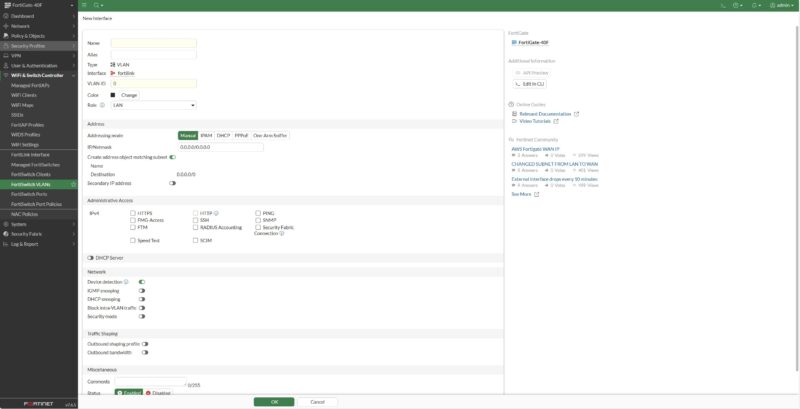
Task: Expand Security Profiles sidebar menu
Action: click(x=39, y=46)
